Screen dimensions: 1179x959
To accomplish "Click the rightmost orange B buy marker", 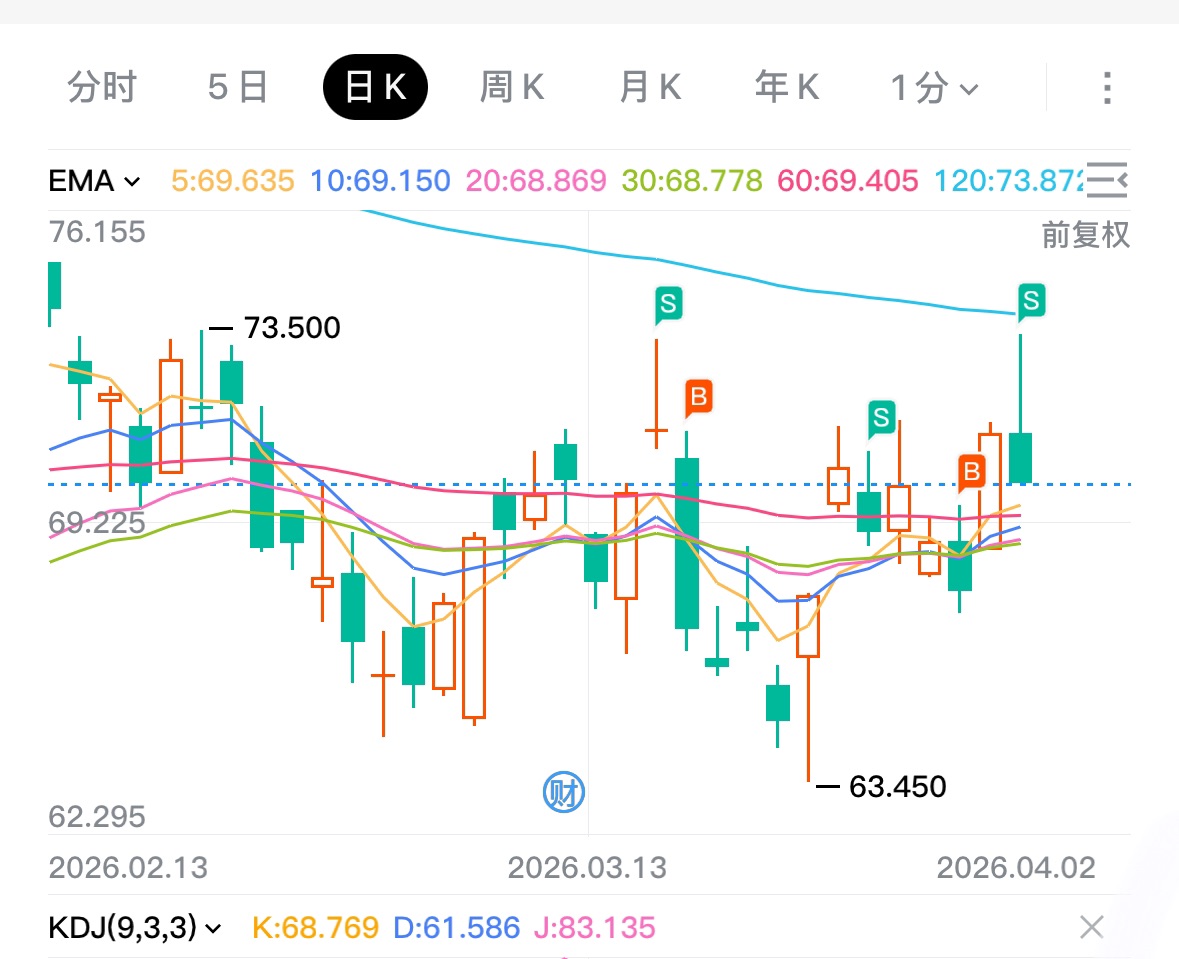I will click(x=971, y=470).
